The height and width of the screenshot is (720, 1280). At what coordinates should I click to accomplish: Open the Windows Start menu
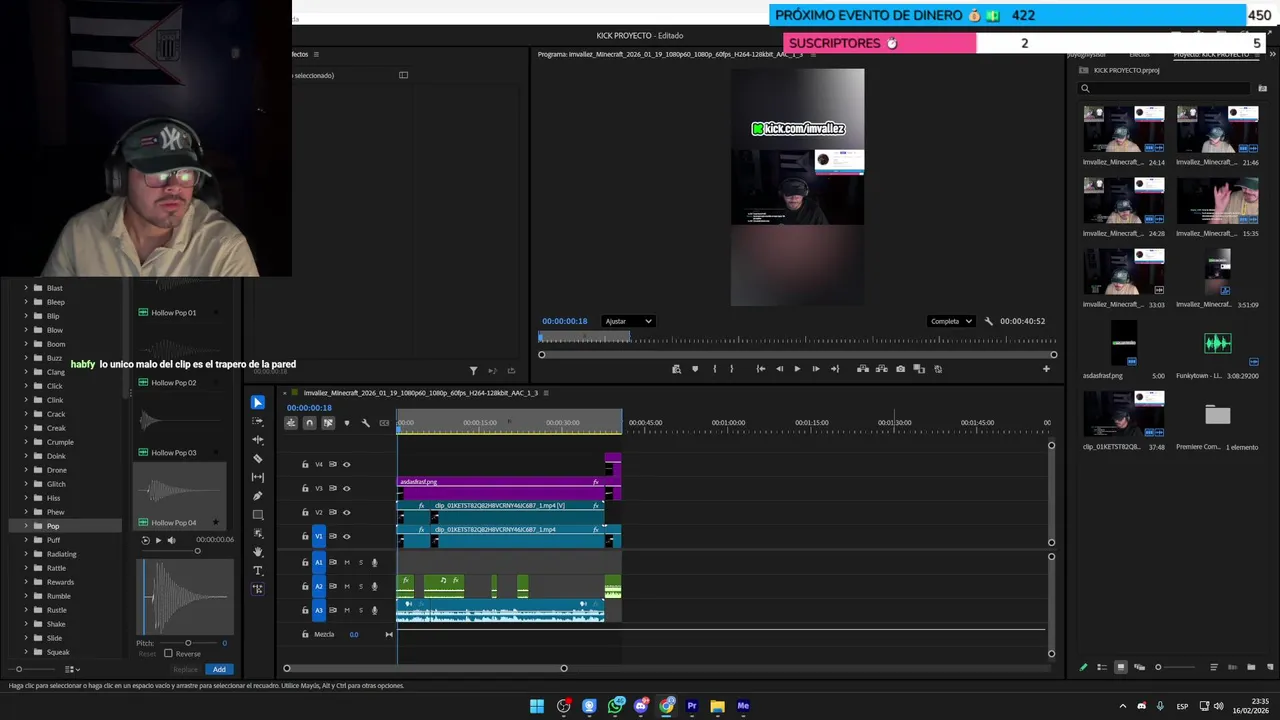tap(537, 706)
